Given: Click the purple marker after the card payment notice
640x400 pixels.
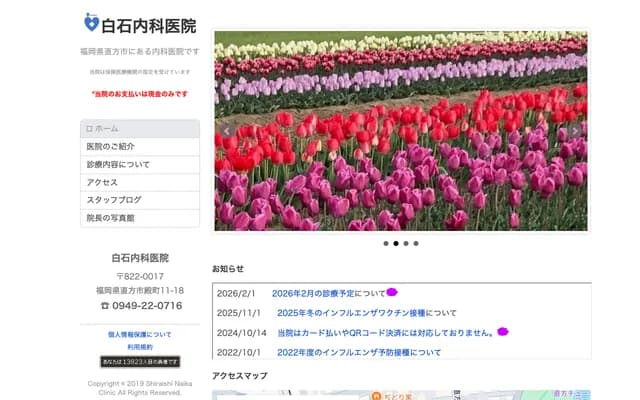Looking at the screenshot, I should tap(504, 332).
